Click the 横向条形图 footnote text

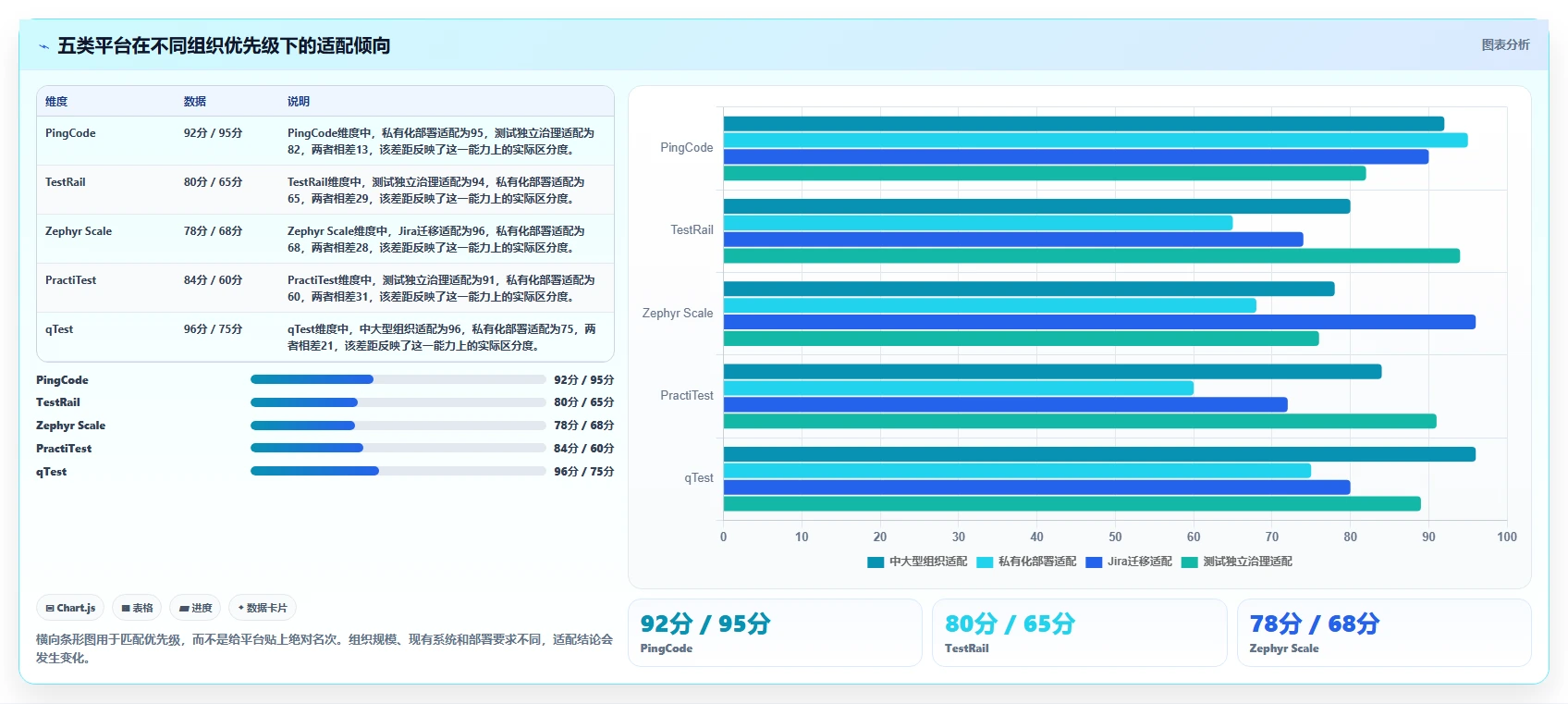pyautogui.click(x=325, y=648)
